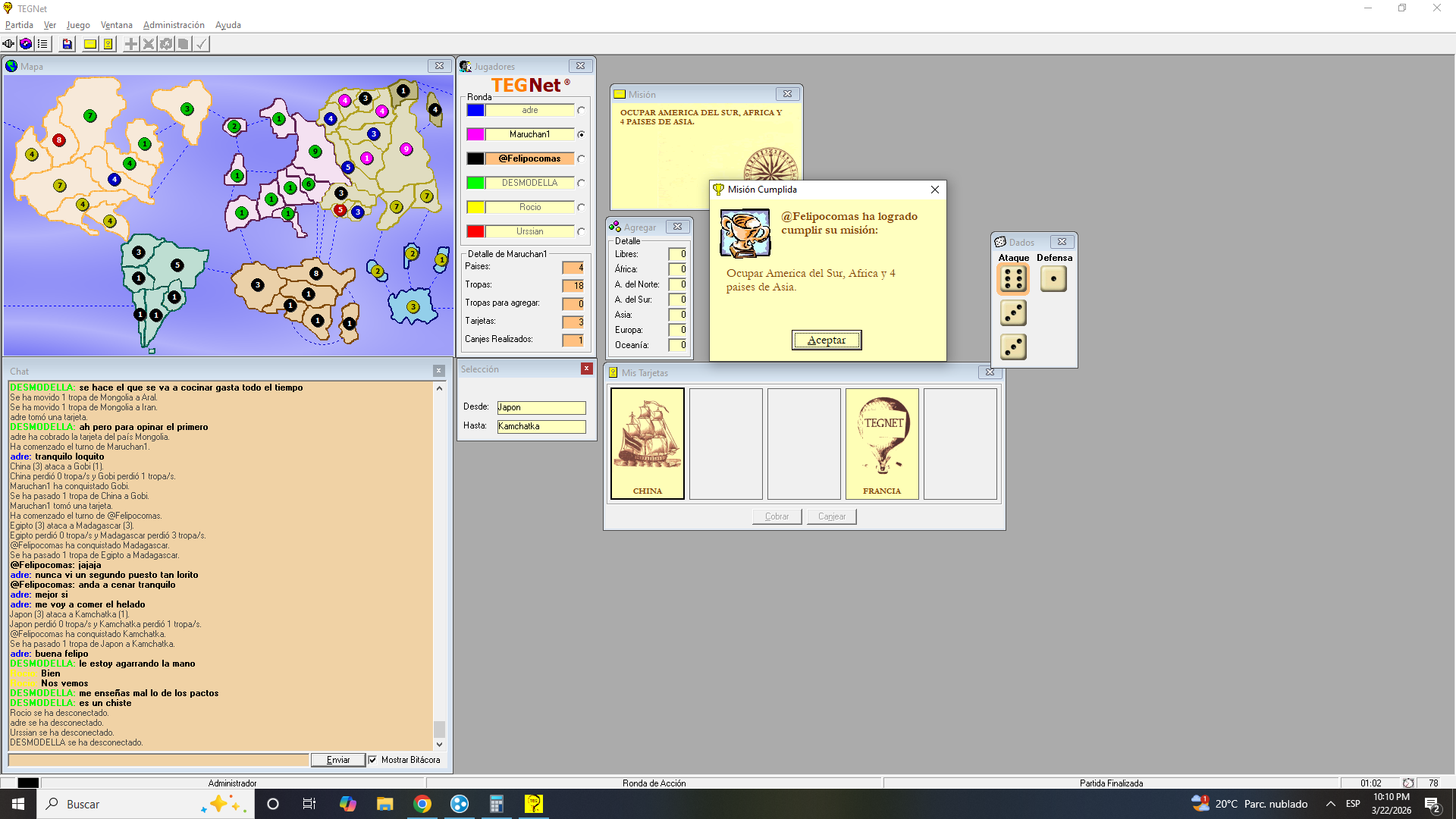This screenshot has height=819, width=1456.
Task: Select the DESMODELLA player radio button
Action: pos(581,184)
